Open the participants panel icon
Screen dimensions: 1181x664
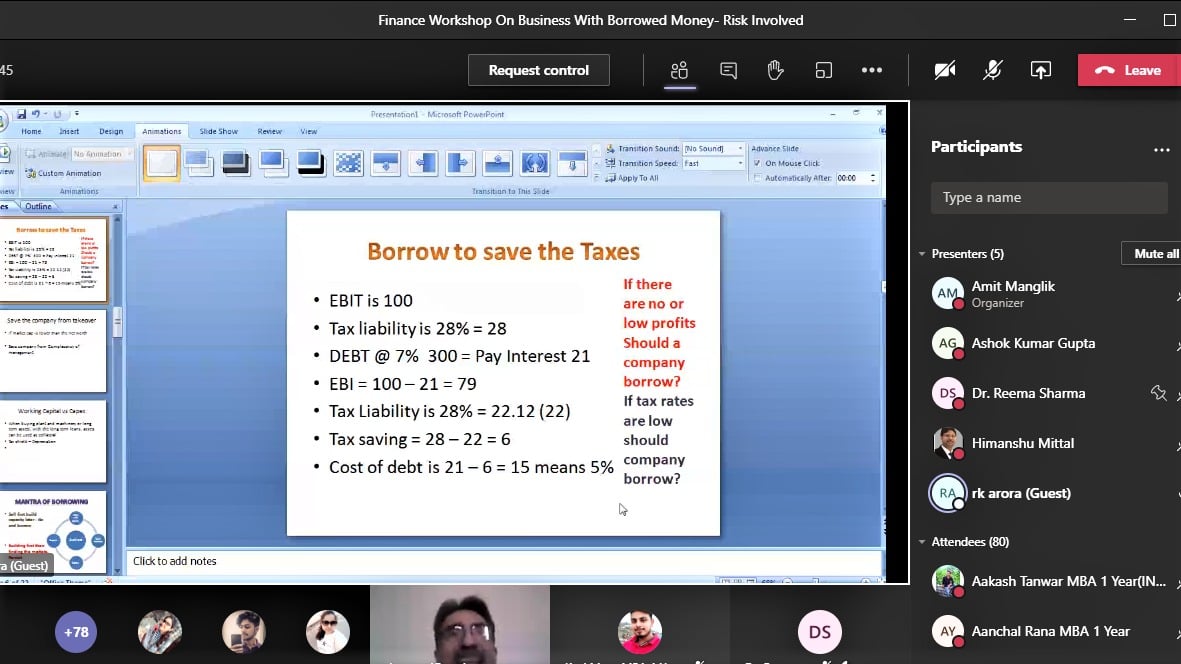[x=680, y=70]
